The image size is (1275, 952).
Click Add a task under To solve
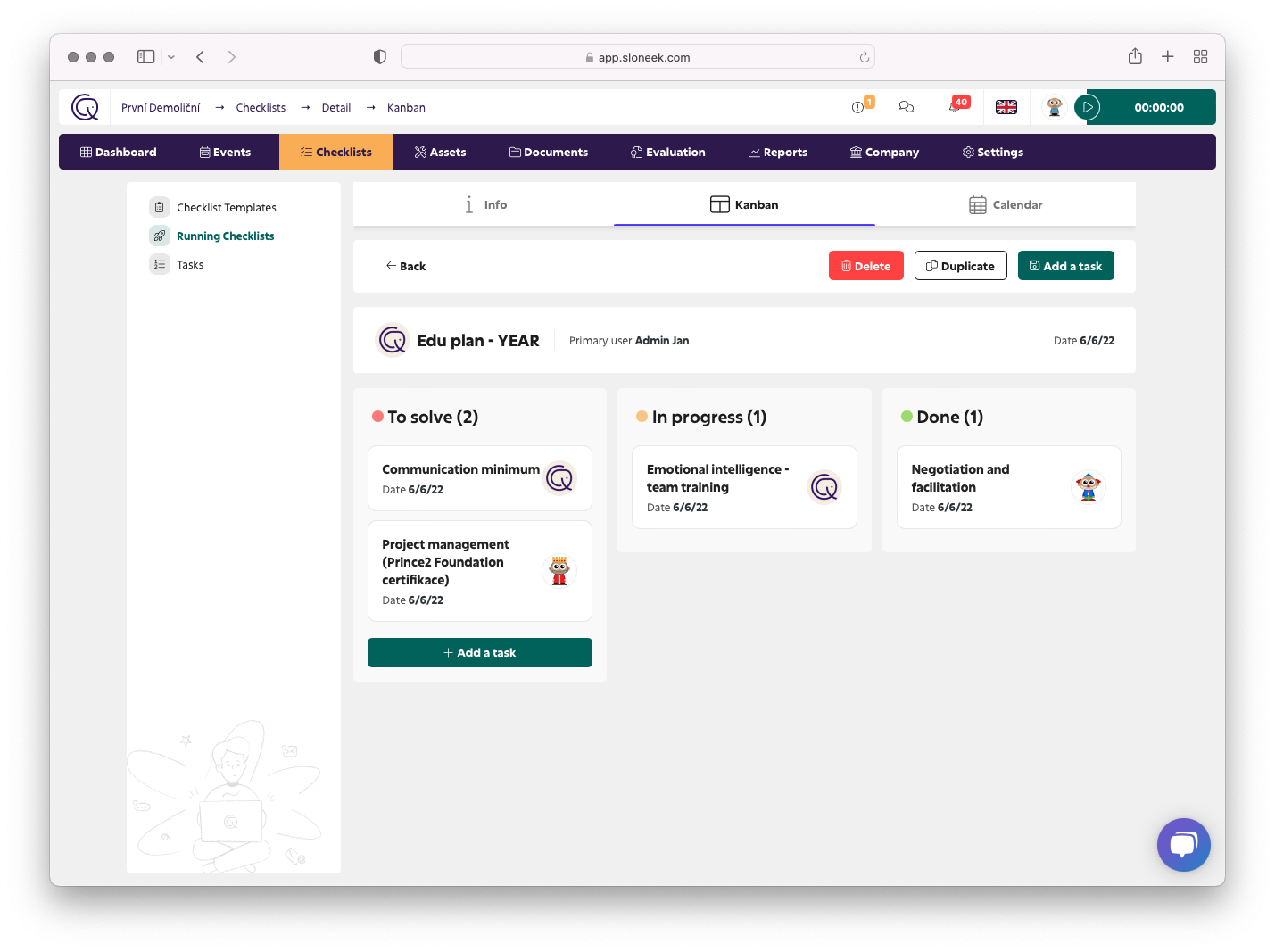tap(479, 652)
